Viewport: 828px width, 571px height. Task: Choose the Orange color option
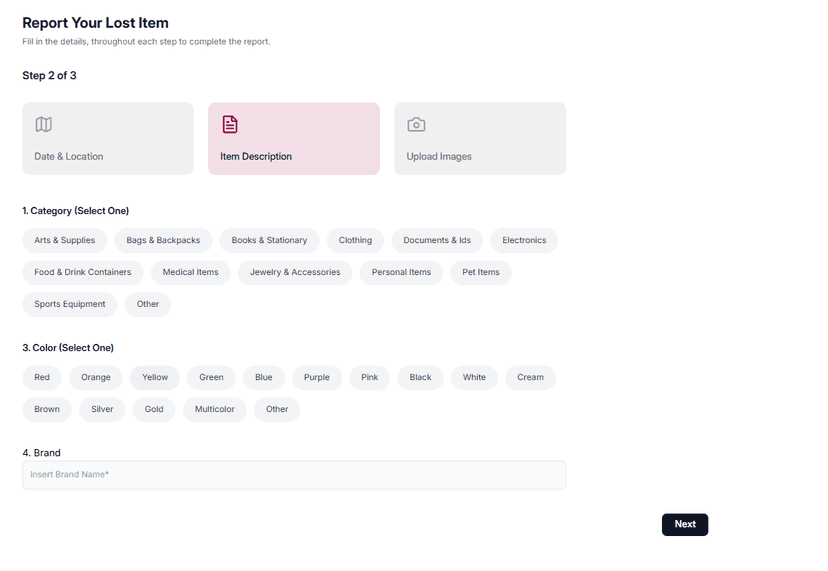pos(96,378)
